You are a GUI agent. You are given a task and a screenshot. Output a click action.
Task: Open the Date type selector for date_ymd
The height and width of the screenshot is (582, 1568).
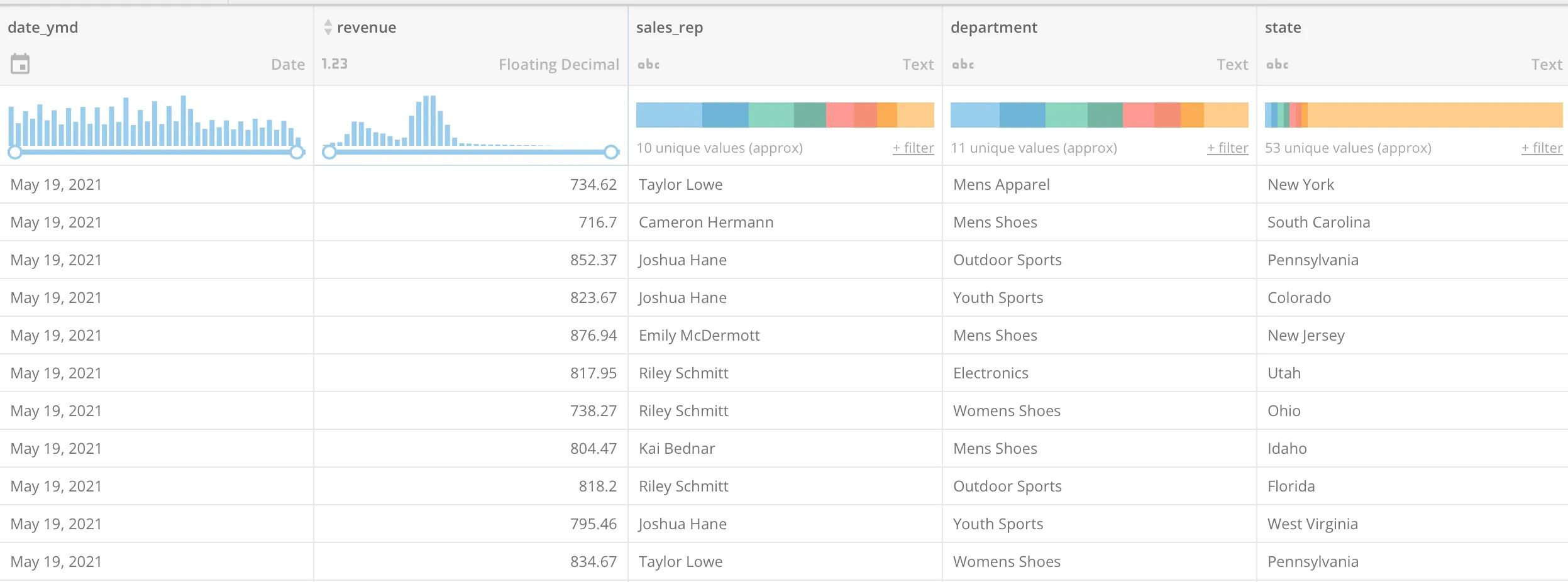point(288,64)
